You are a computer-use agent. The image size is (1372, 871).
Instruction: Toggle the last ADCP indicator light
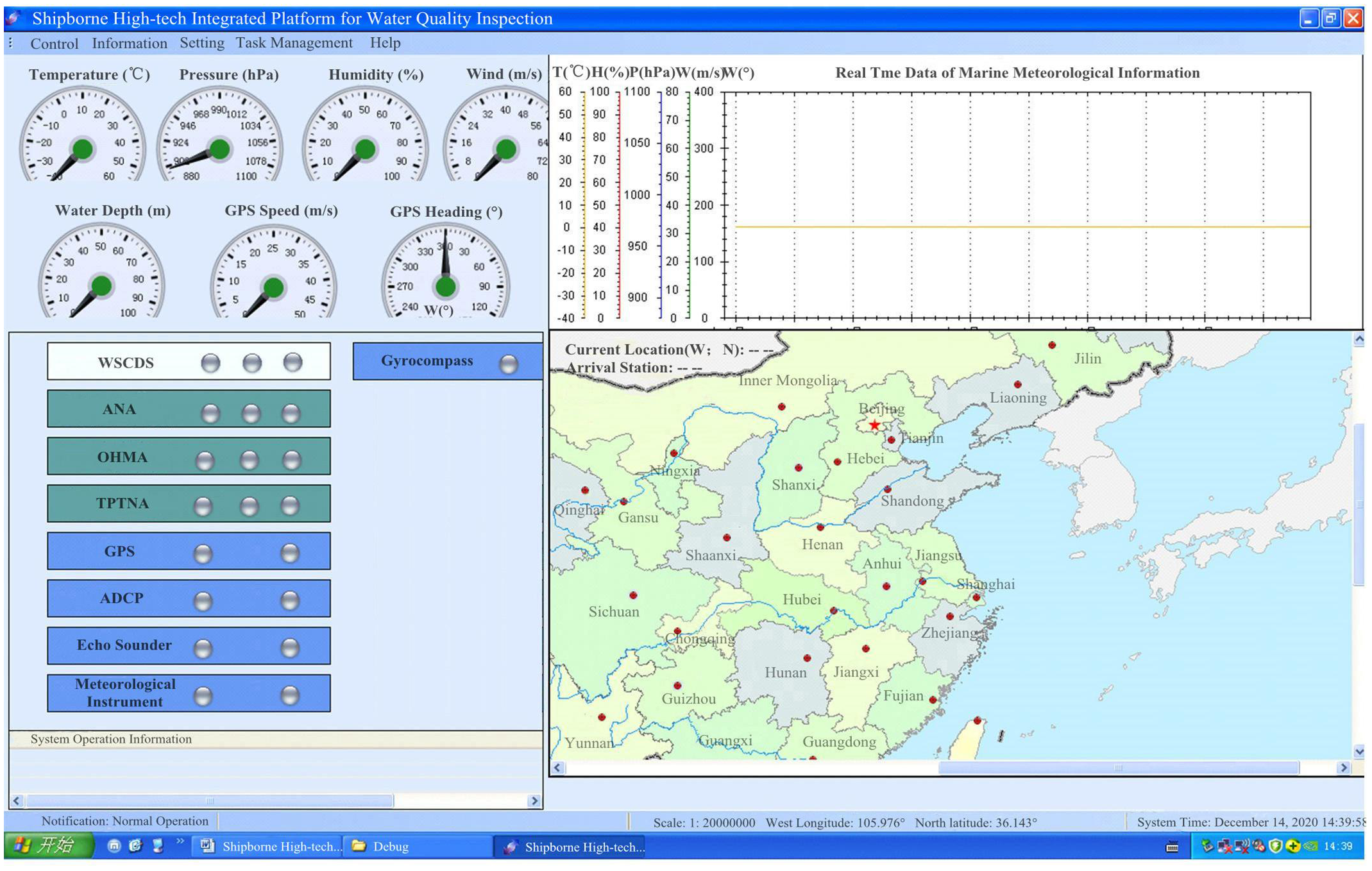290,600
